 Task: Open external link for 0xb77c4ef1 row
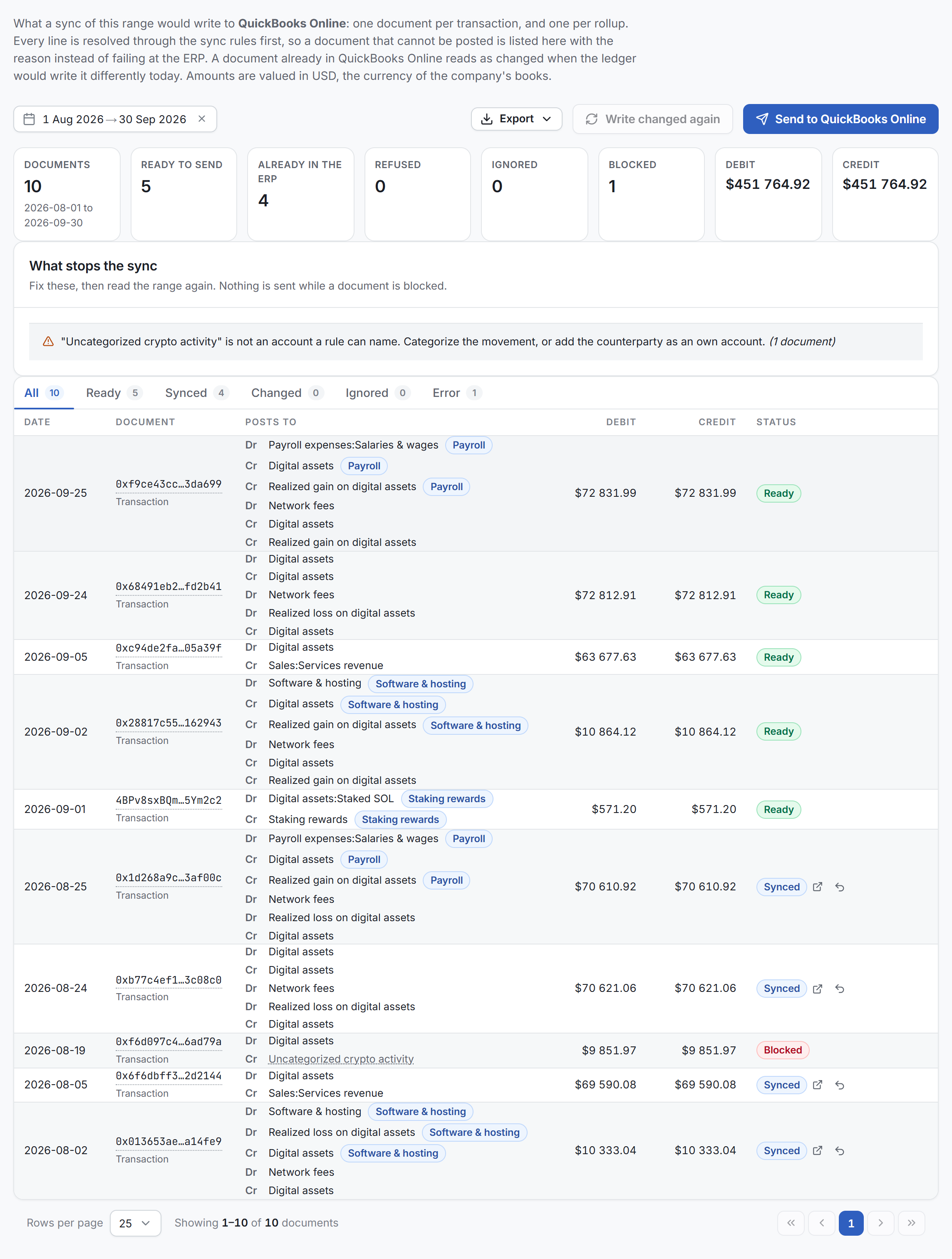(817, 989)
